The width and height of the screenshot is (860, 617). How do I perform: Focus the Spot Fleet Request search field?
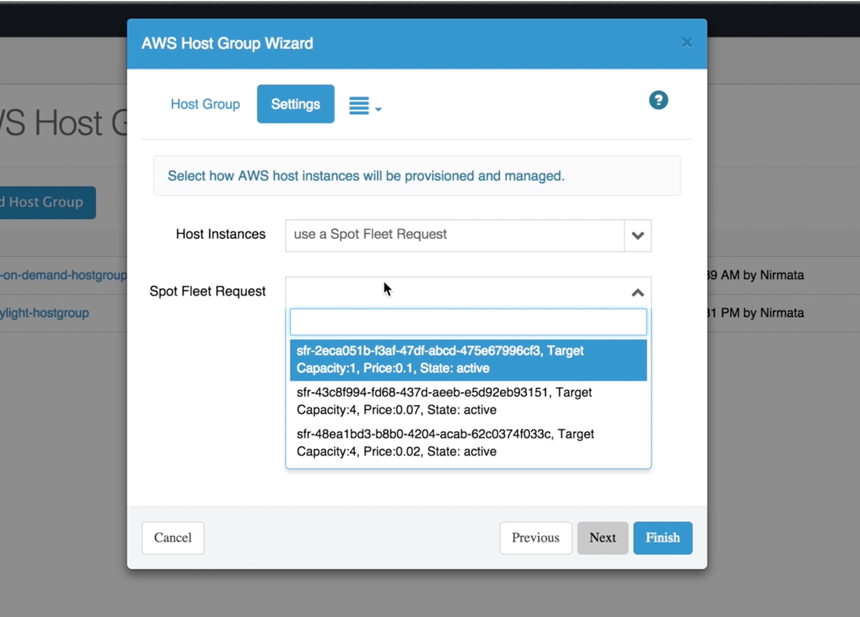tap(468, 322)
